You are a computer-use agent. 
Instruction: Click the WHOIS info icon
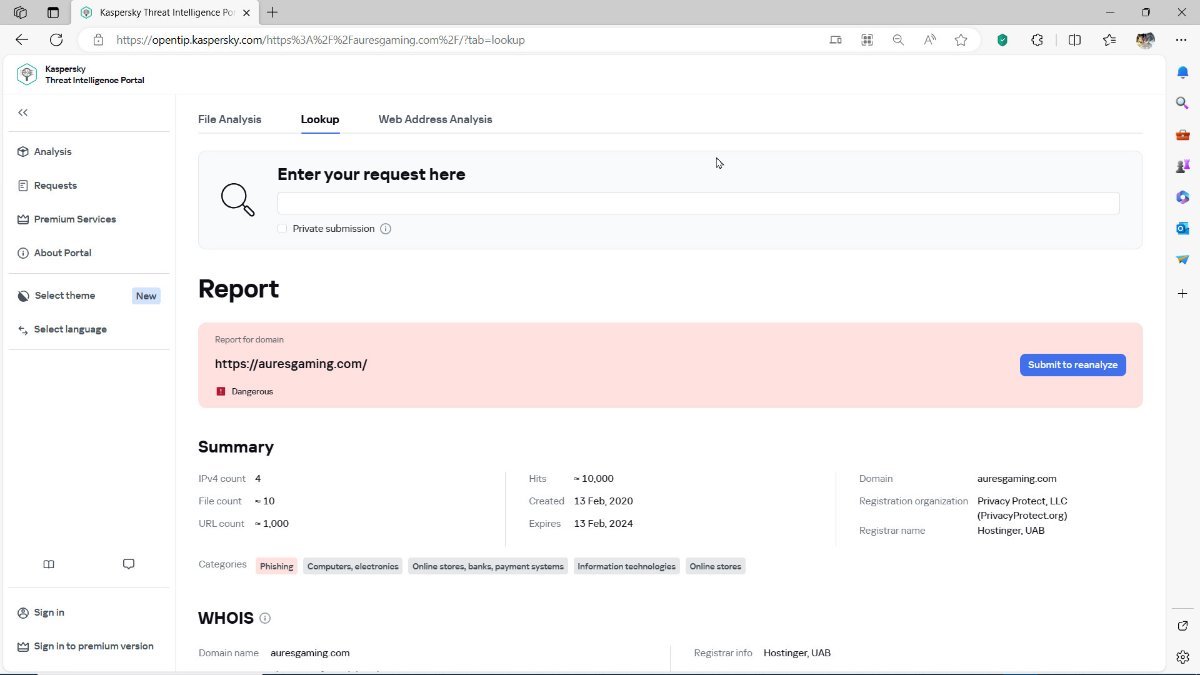tap(265, 619)
